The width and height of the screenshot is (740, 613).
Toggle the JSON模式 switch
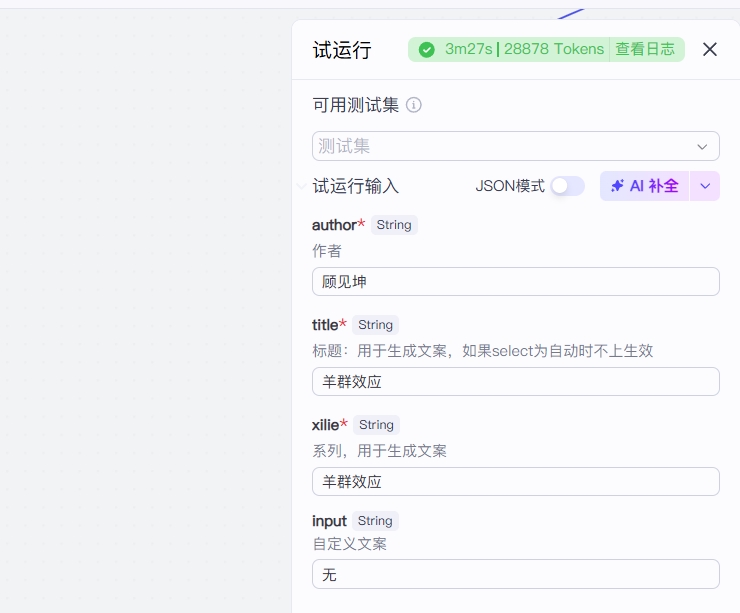click(x=567, y=186)
